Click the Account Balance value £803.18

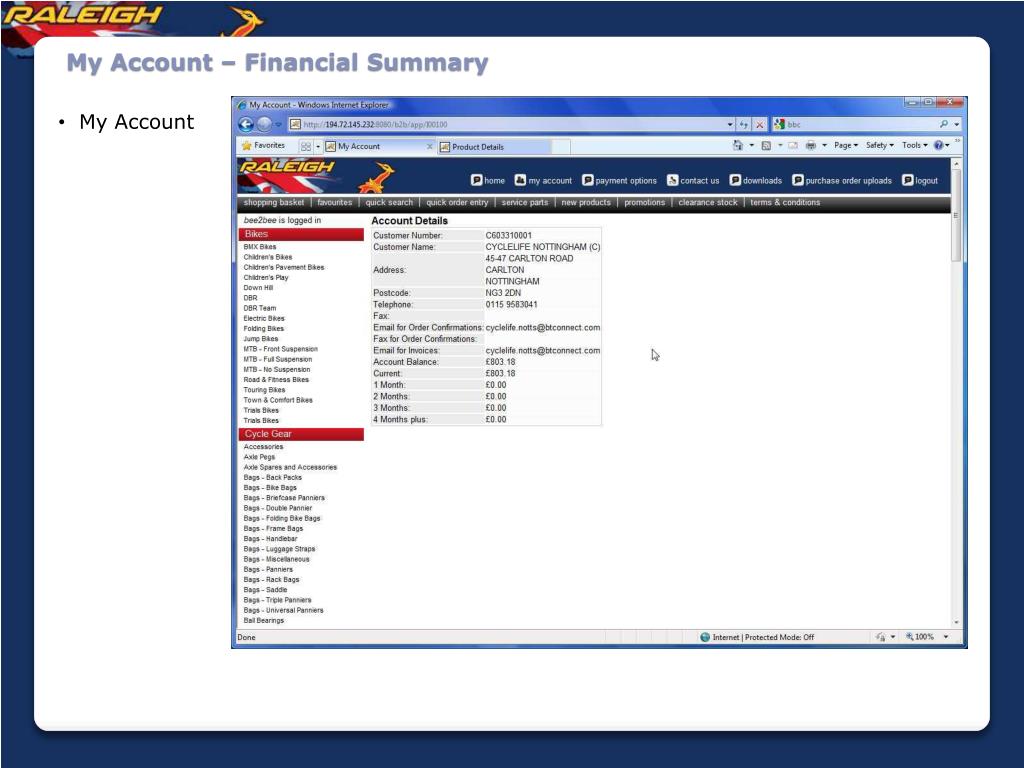click(x=500, y=362)
